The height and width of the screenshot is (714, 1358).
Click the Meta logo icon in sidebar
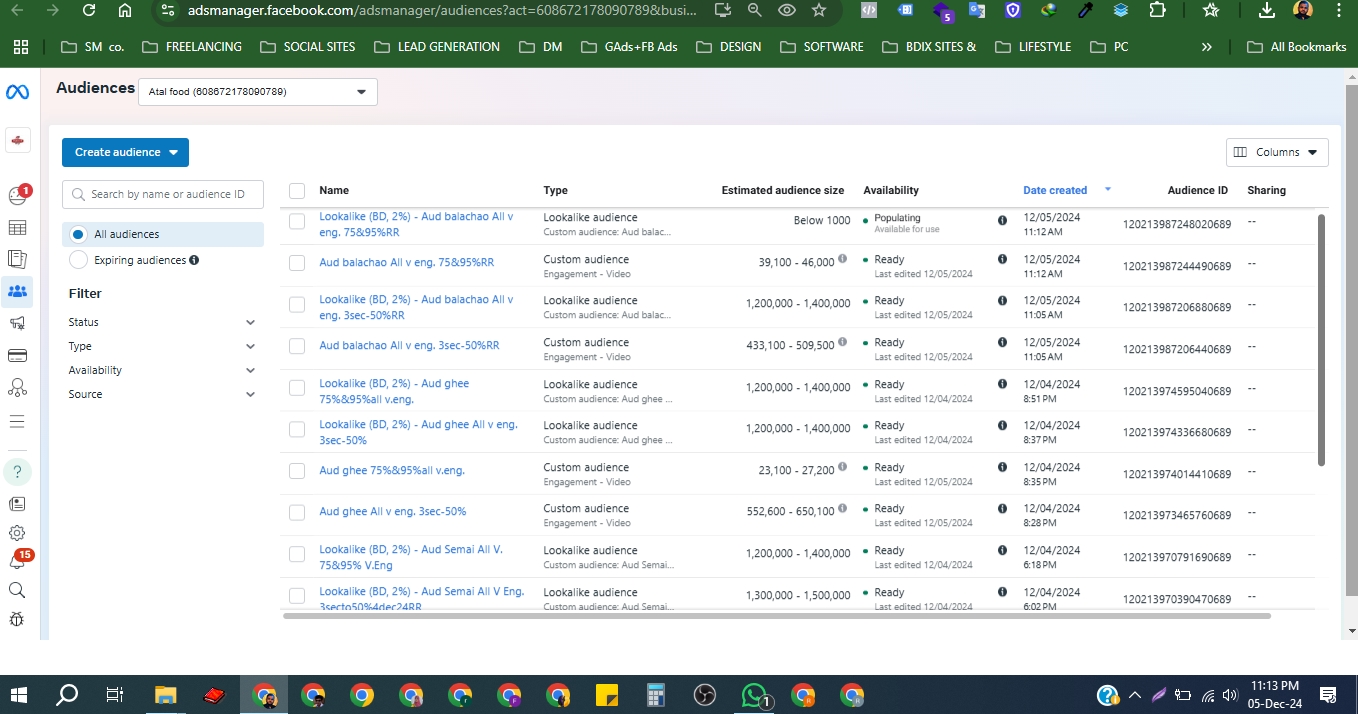(17, 92)
